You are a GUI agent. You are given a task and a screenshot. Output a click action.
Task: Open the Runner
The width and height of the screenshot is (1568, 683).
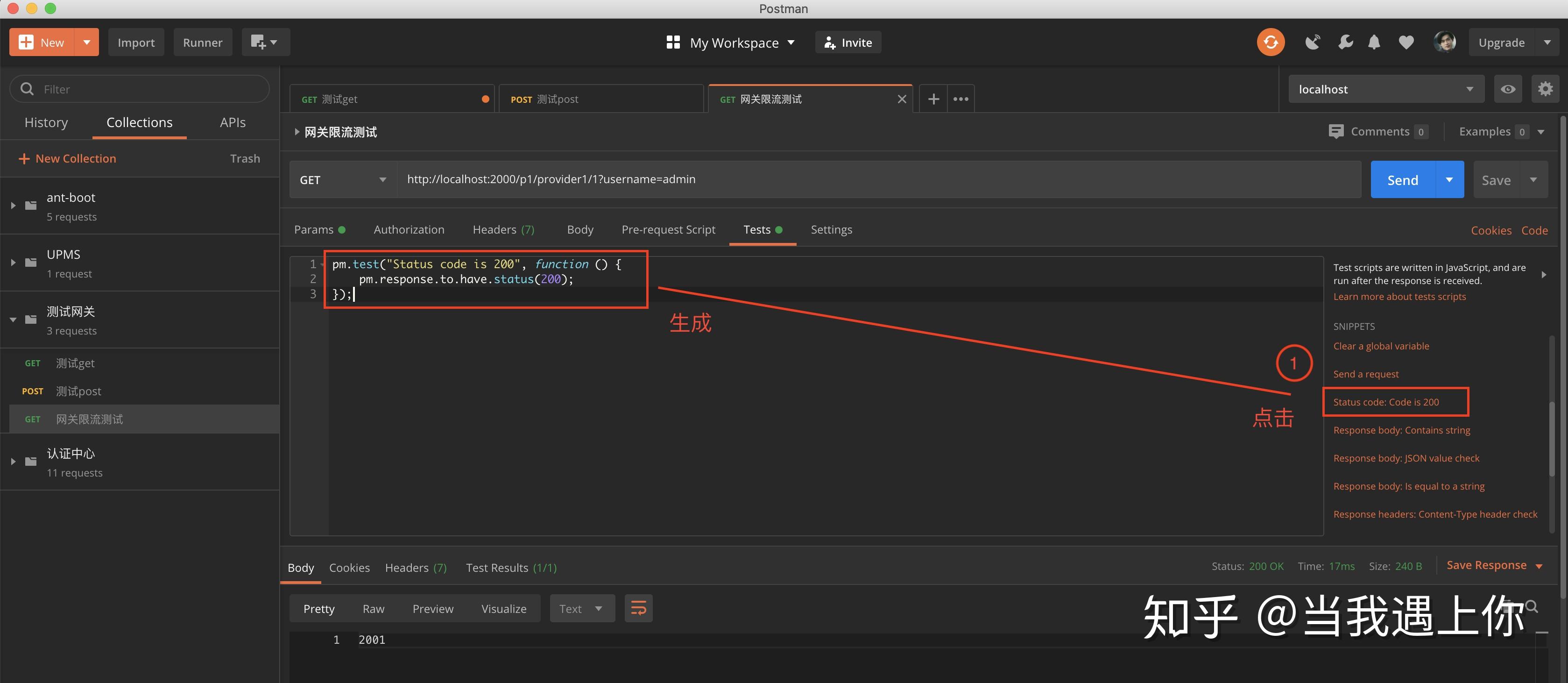pyautogui.click(x=203, y=42)
